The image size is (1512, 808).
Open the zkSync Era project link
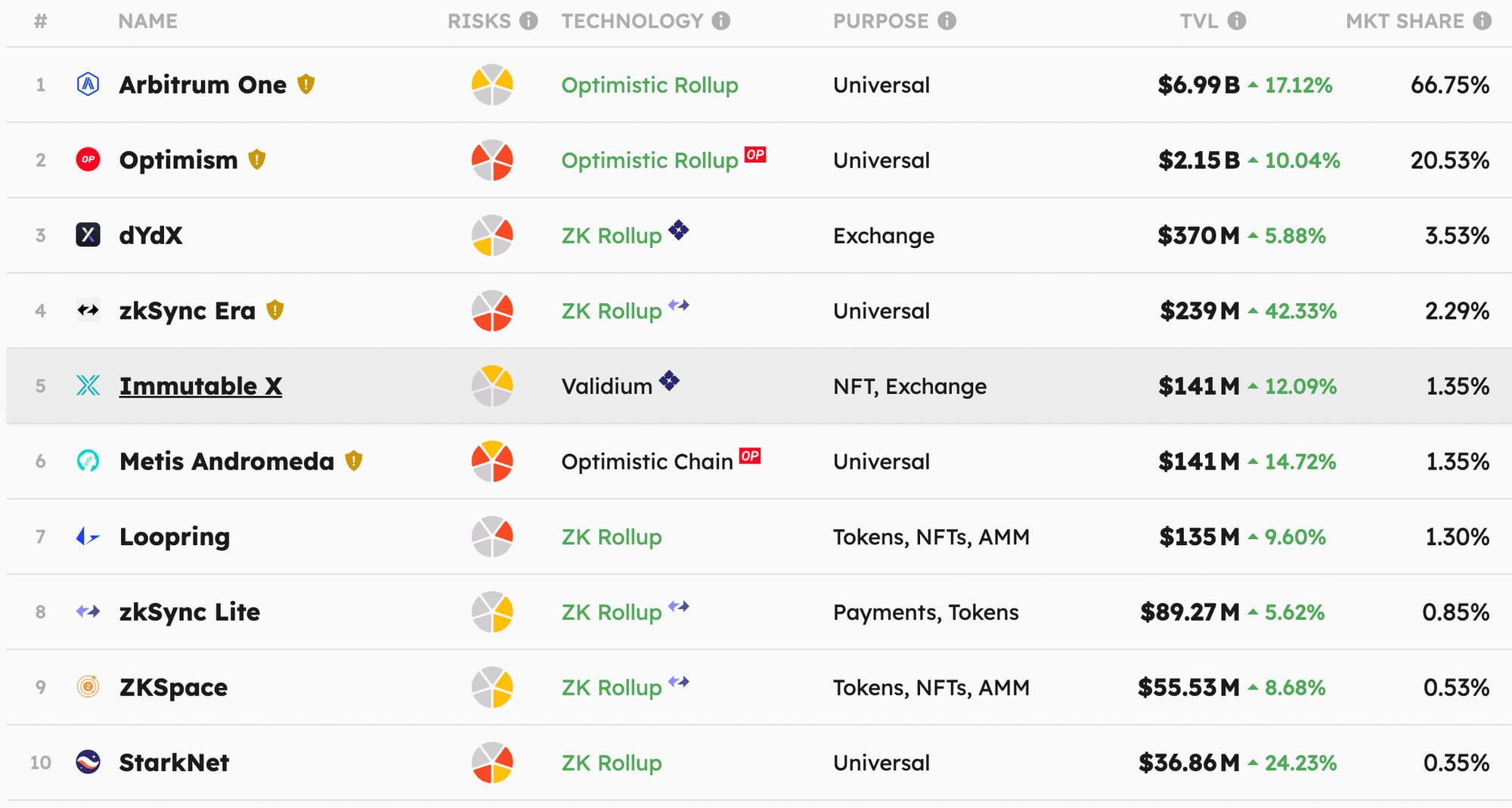point(187,311)
